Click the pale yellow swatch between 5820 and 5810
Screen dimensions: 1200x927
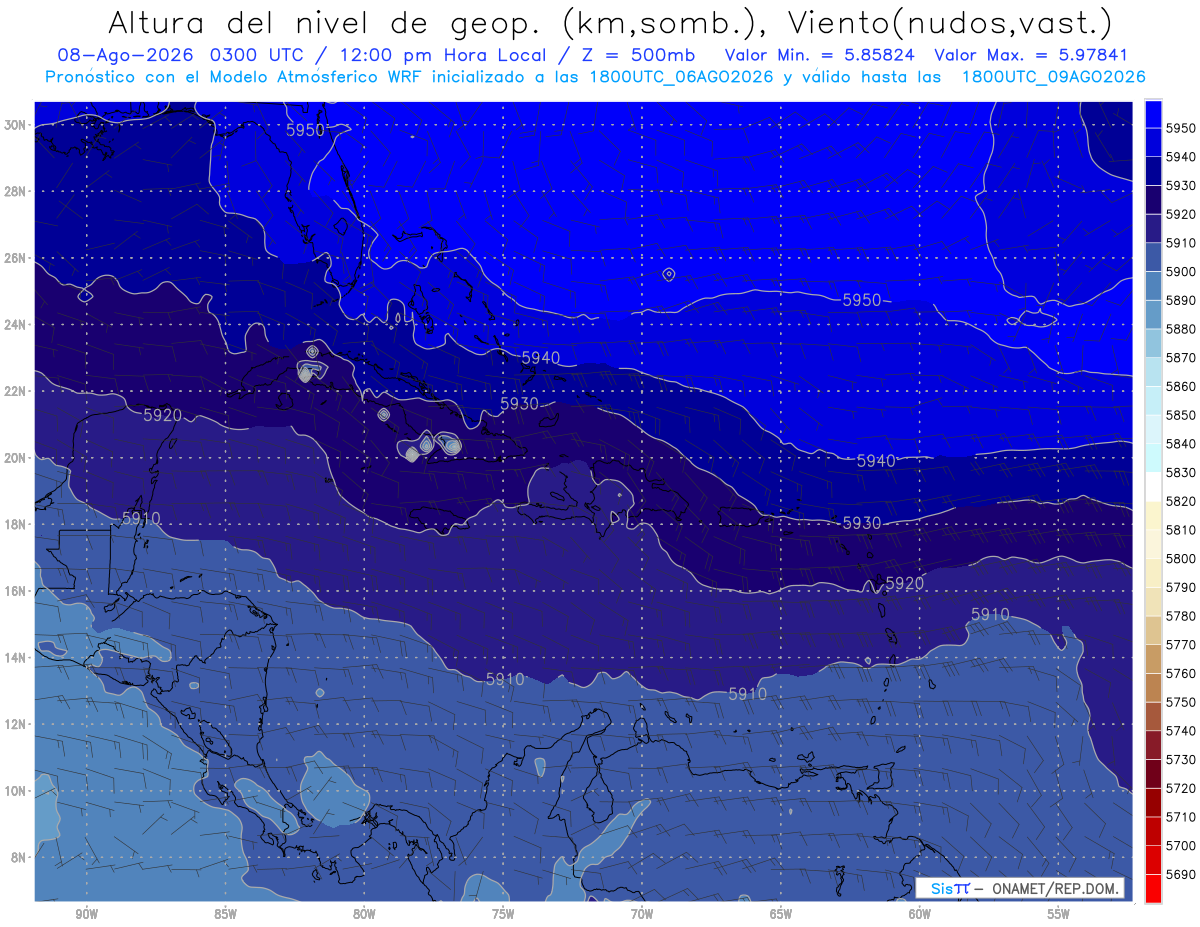pyautogui.click(x=1153, y=515)
